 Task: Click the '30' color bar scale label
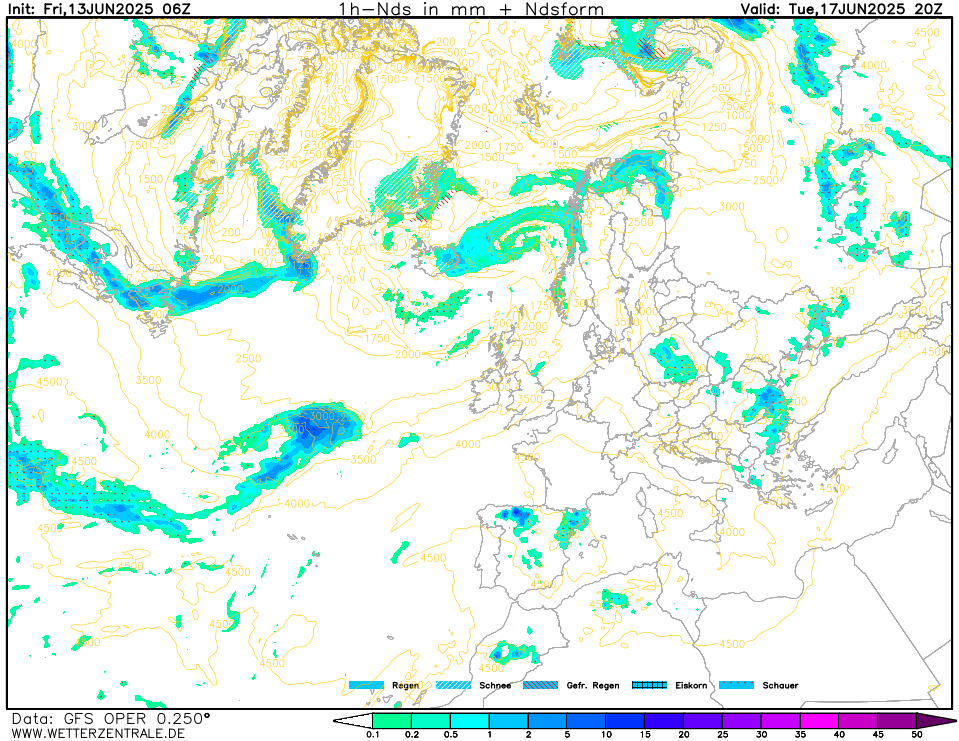click(x=761, y=735)
